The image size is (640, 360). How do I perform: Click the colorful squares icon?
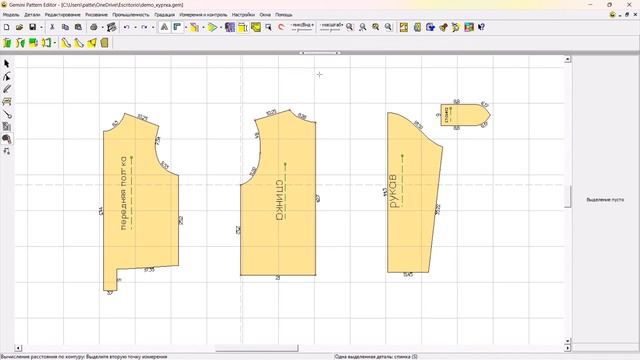[469, 27]
